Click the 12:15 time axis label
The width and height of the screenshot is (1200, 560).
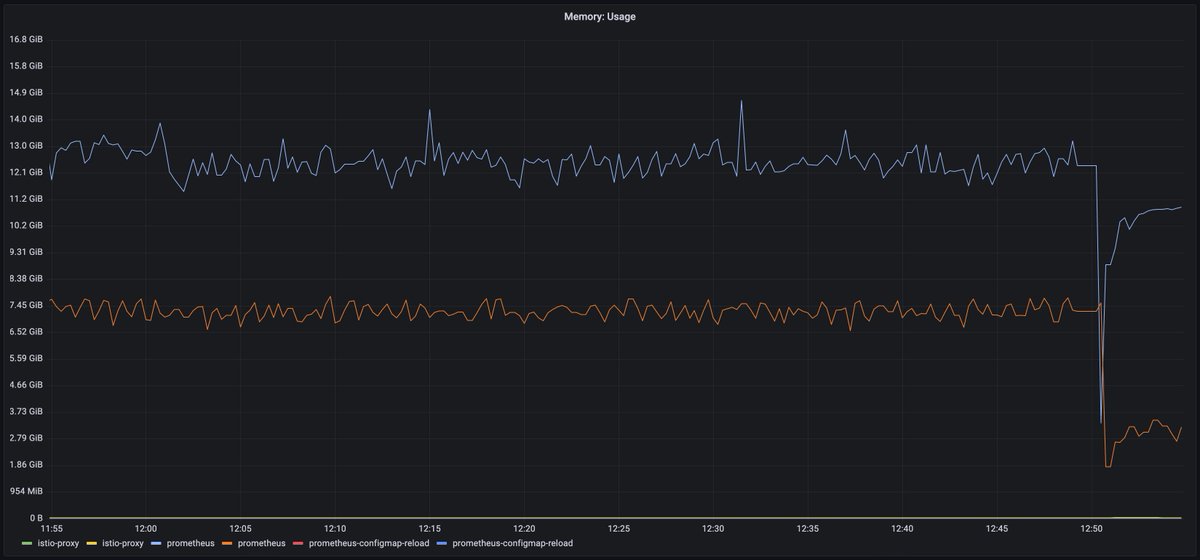430,528
